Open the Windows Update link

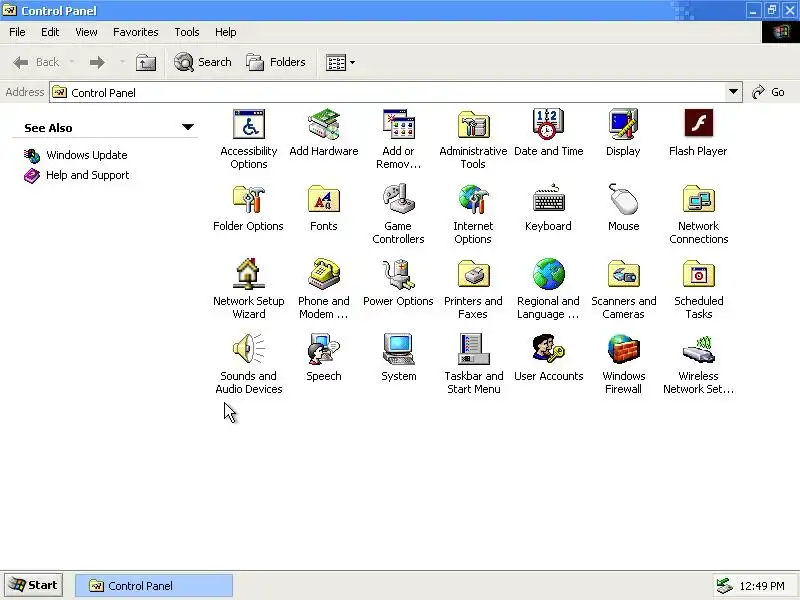click(x=87, y=155)
